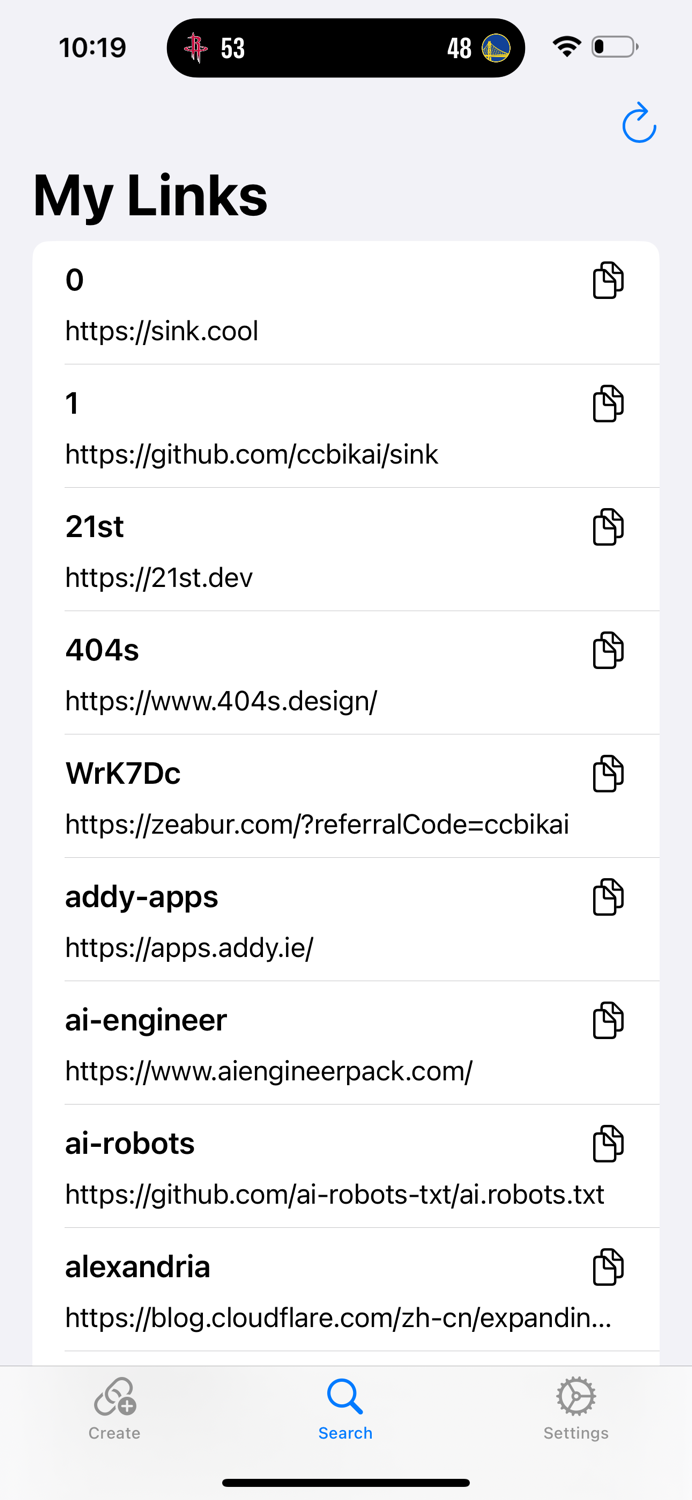
Task: Tap the Rockets vs Warriors score pill
Action: point(345,47)
